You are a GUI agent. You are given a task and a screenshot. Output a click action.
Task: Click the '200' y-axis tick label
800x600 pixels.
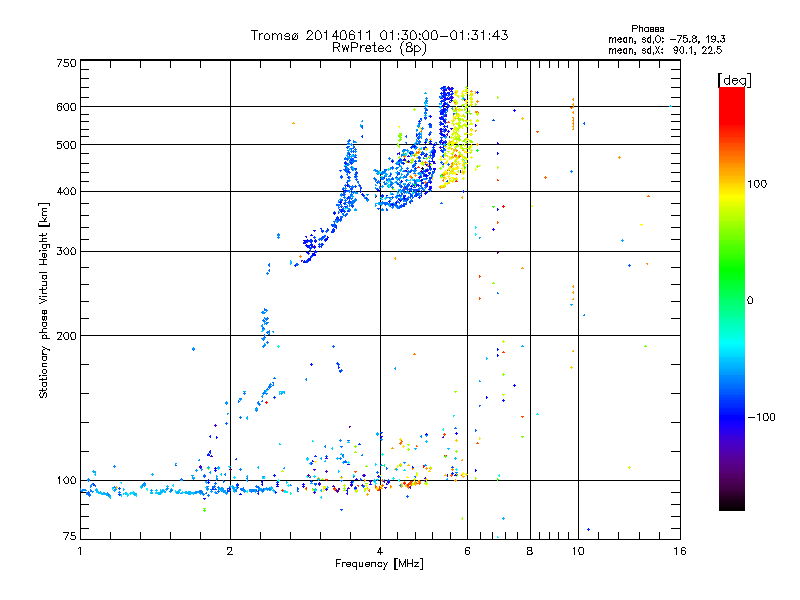[66, 336]
